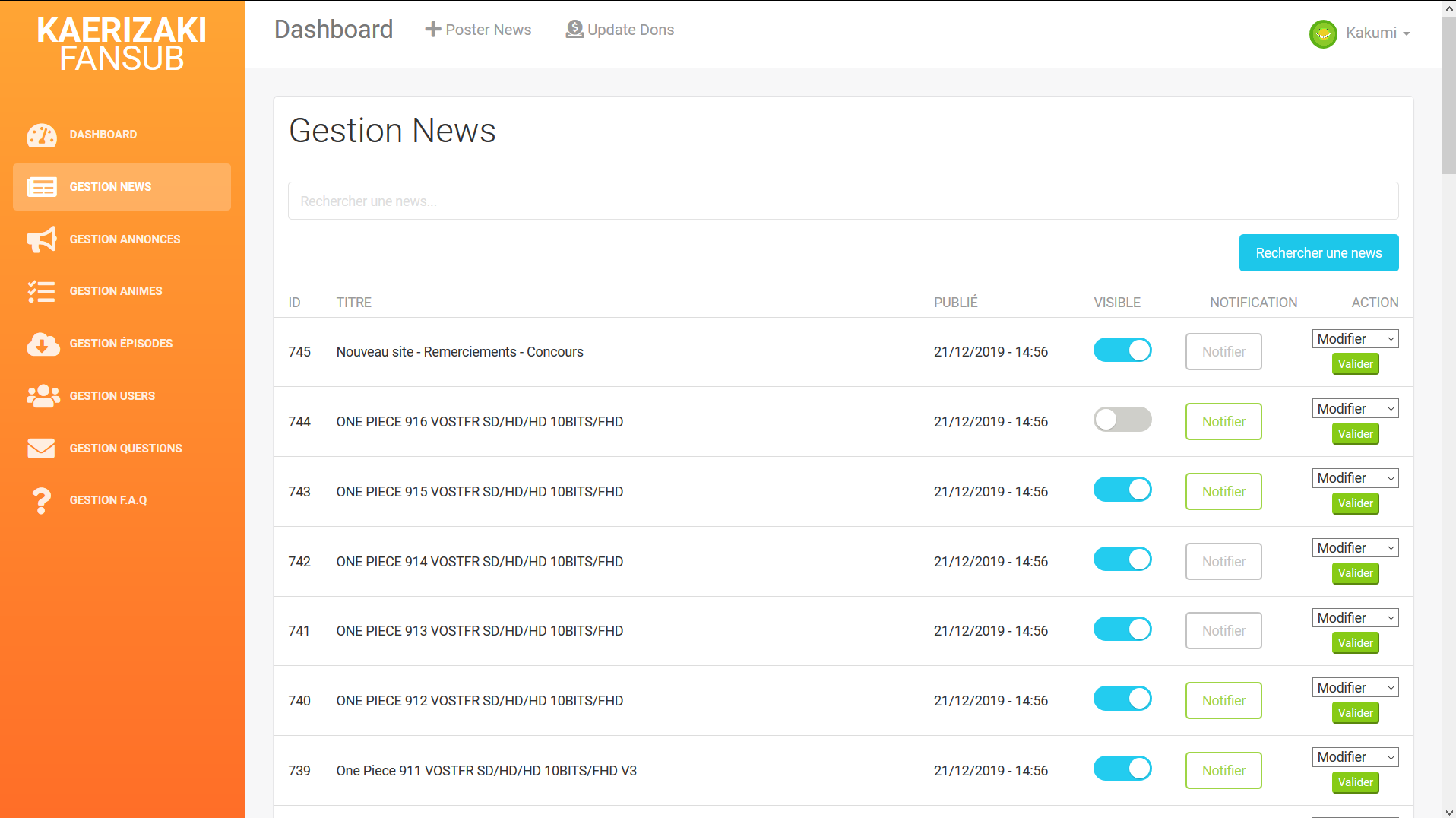
Task: Open the Modifier dropdown for news 740
Action: 1355,688
